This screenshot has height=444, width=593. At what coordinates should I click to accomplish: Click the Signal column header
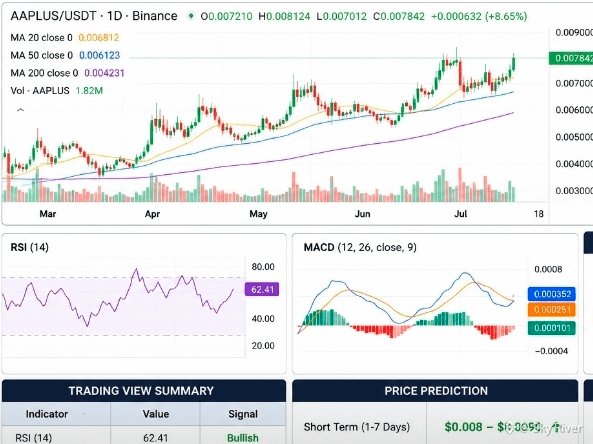[x=243, y=414]
